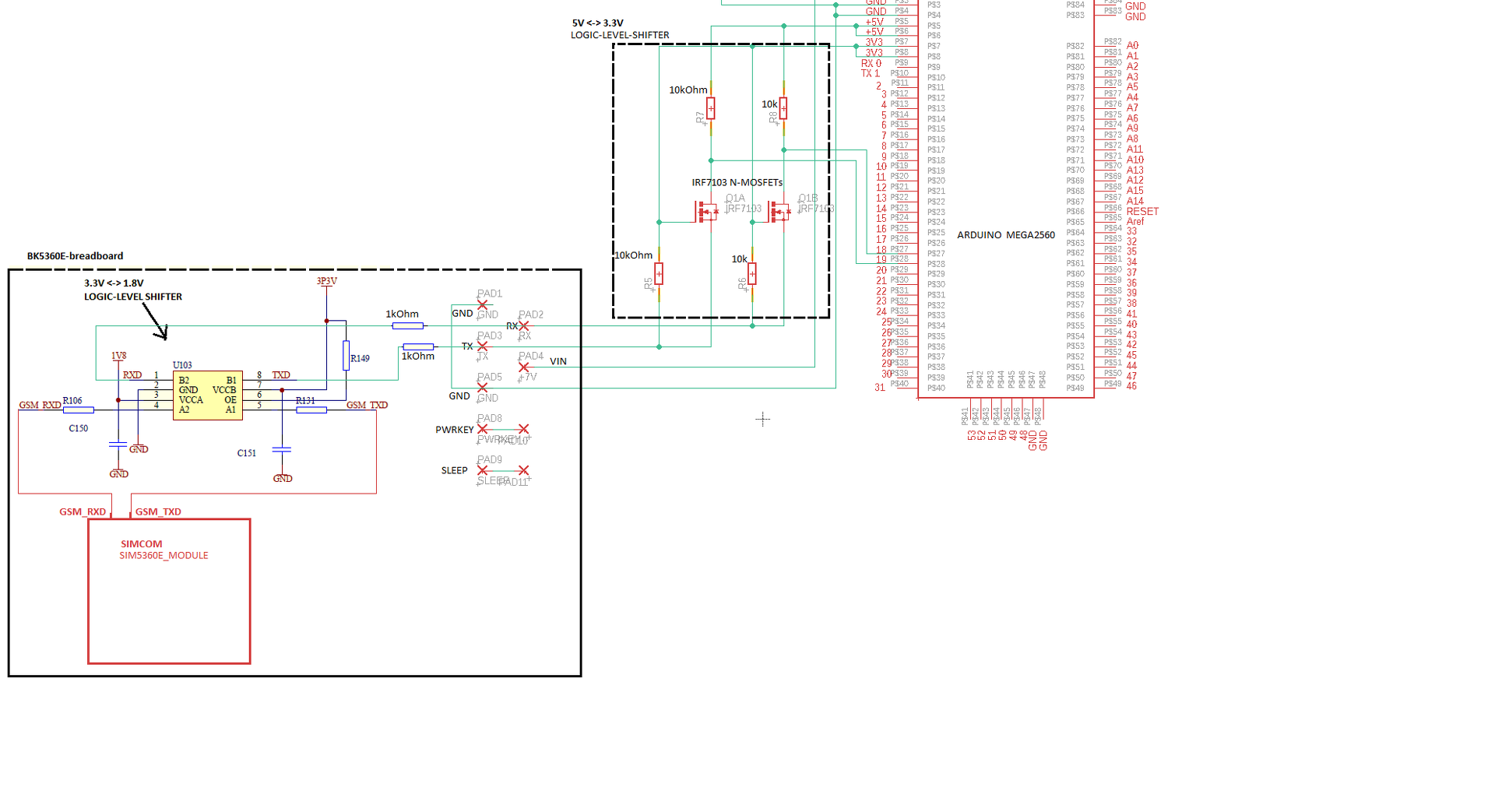Click the VCCB pin label on U103
This screenshot has height=812, width=1495.
point(224,390)
